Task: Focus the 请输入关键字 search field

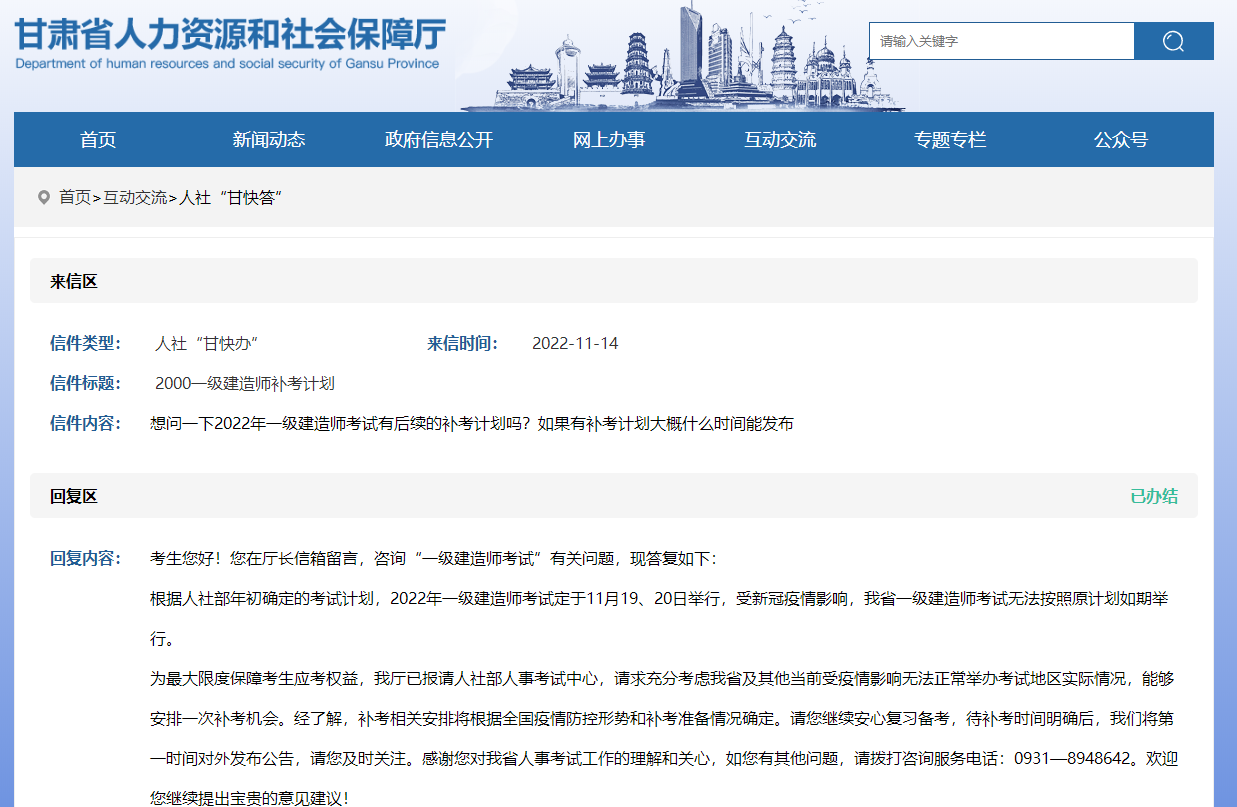Action: [1000, 41]
